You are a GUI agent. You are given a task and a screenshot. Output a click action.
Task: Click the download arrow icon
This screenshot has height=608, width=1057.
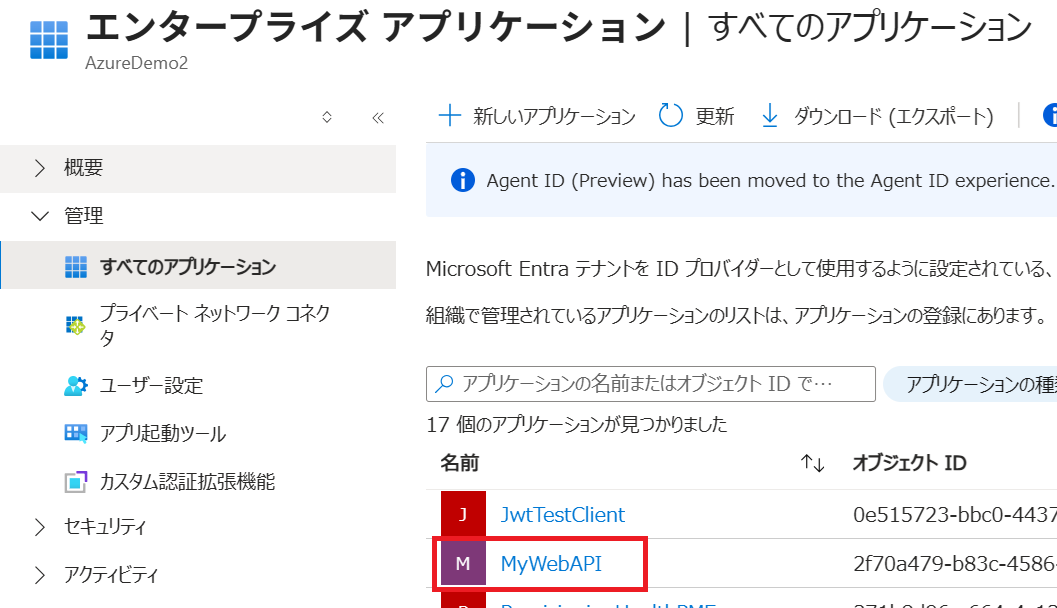pyautogui.click(x=770, y=116)
